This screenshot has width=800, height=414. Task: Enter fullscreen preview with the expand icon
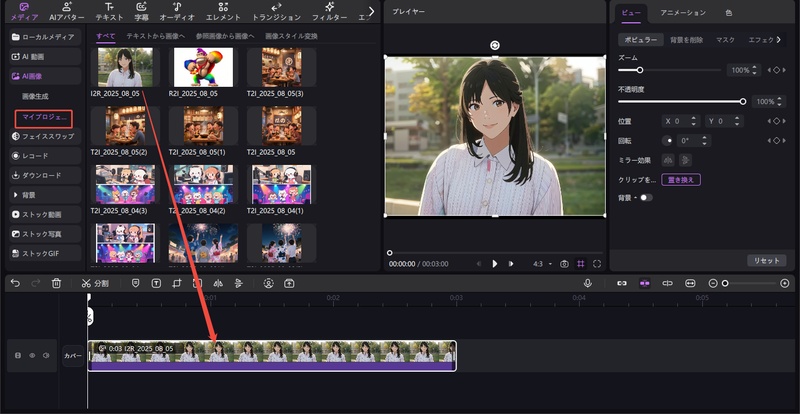pyautogui.click(x=597, y=264)
